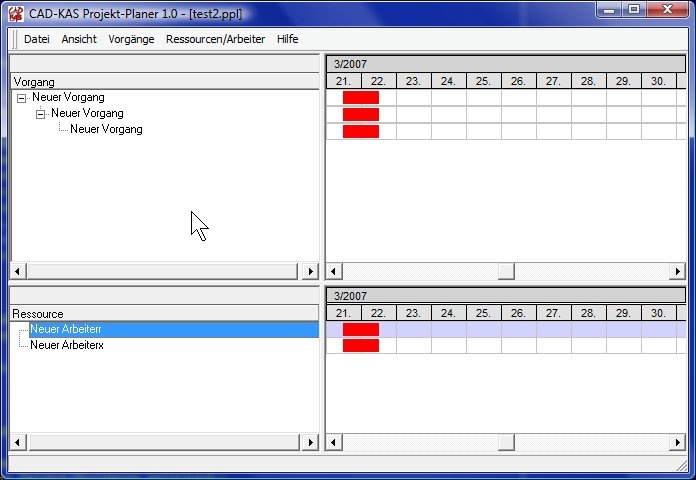696x480 pixels.
Task: Click day 24. header in lower chart
Action: point(449,313)
